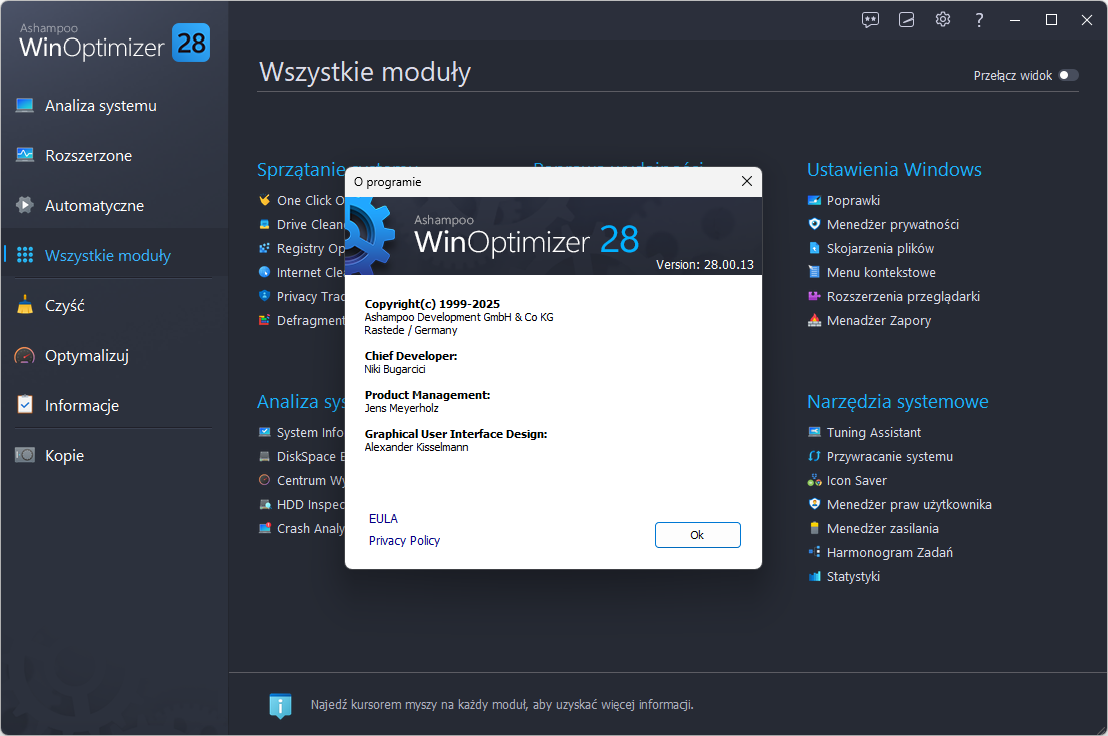Open Przywracanie systemu module

[x=890, y=456]
